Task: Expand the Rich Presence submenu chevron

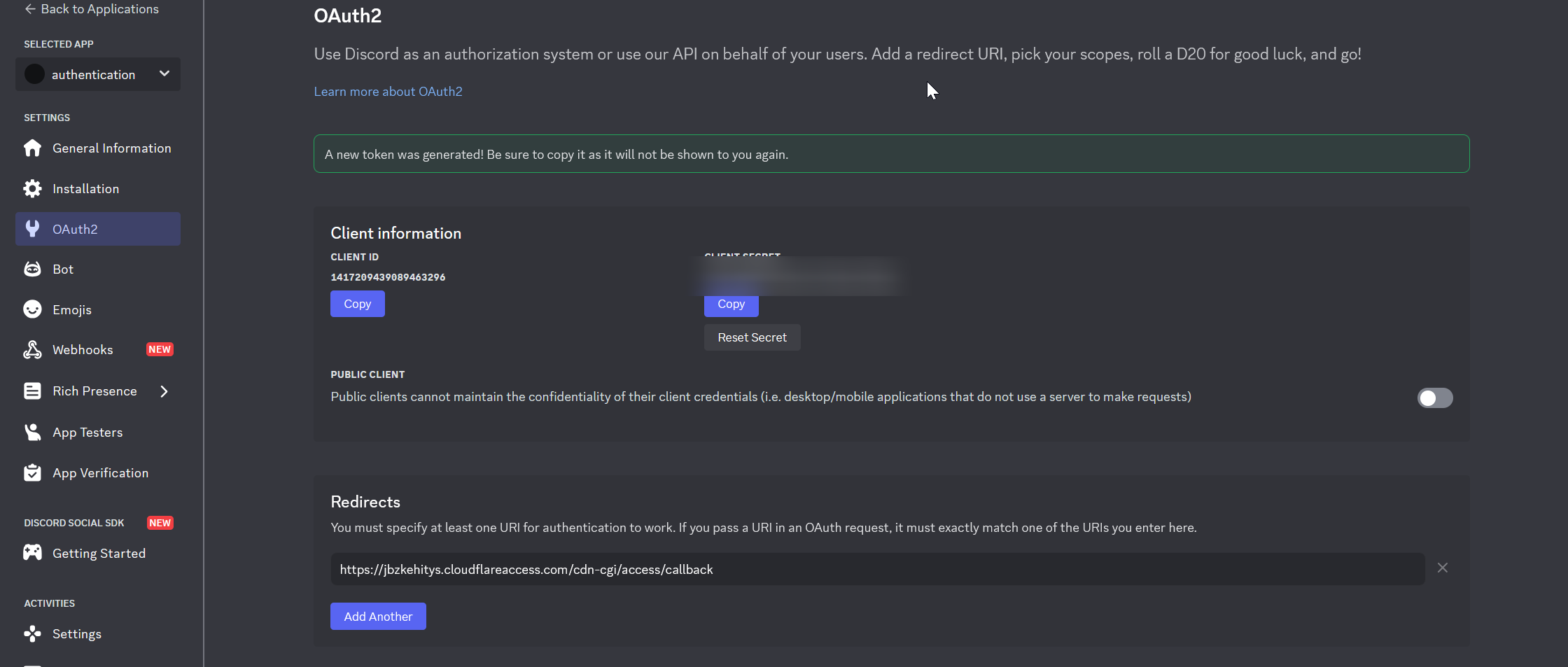Action: pyautogui.click(x=164, y=391)
